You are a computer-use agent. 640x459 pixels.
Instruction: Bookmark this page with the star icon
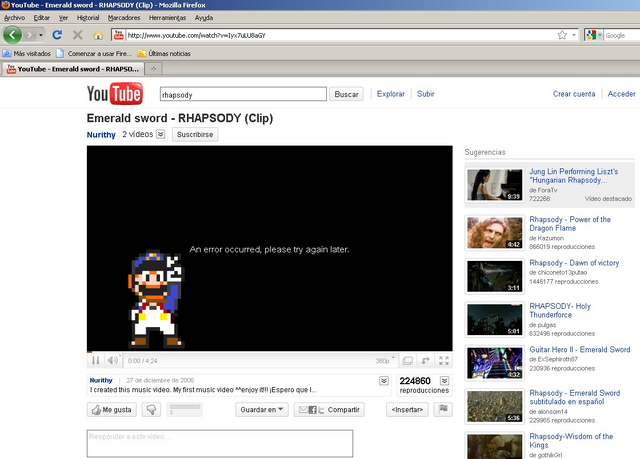coord(562,35)
